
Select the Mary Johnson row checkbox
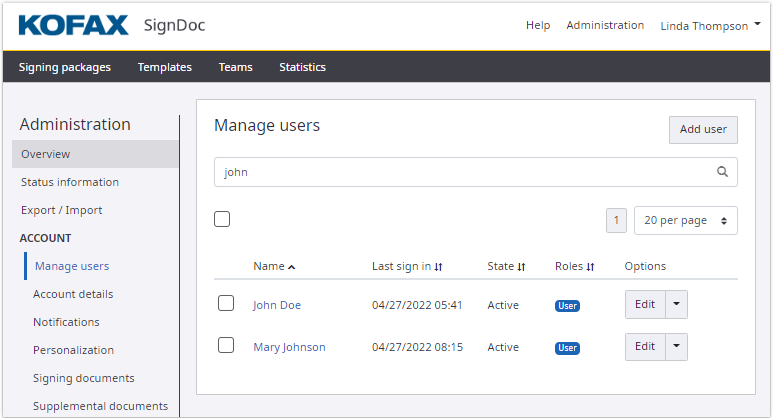(226, 345)
